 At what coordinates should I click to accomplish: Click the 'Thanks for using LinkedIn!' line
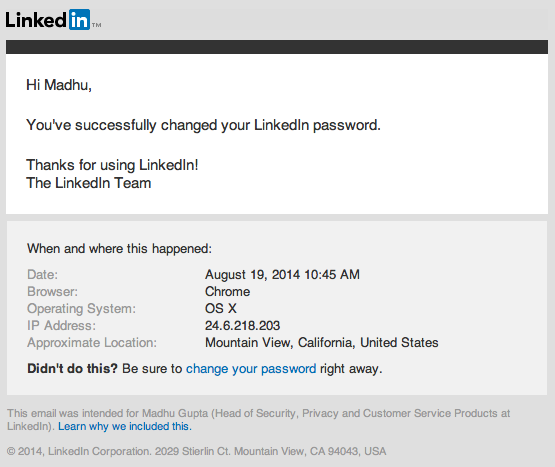pyautogui.click(x=112, y=165)
